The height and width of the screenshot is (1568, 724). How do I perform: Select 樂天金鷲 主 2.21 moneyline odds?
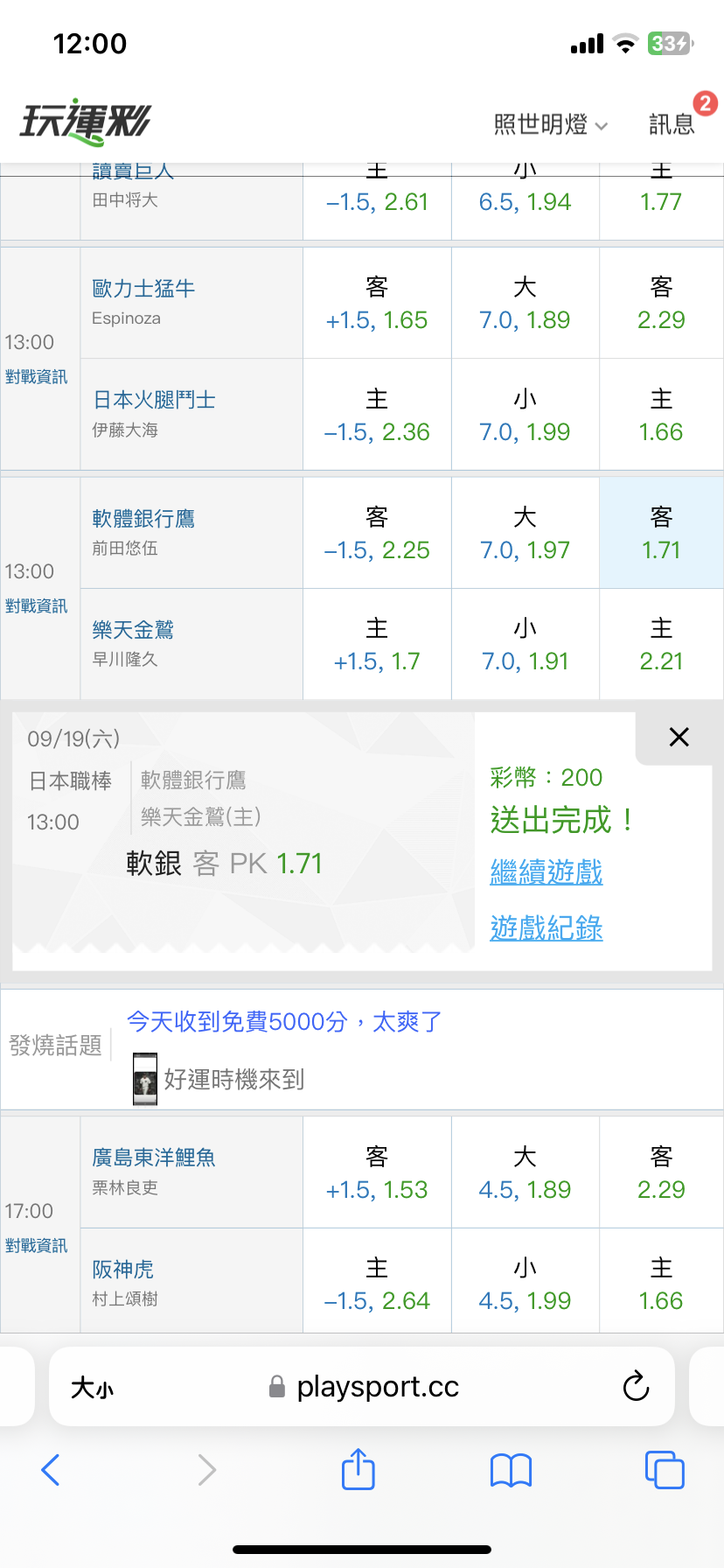pyautogui.click(x=661, y=644)
